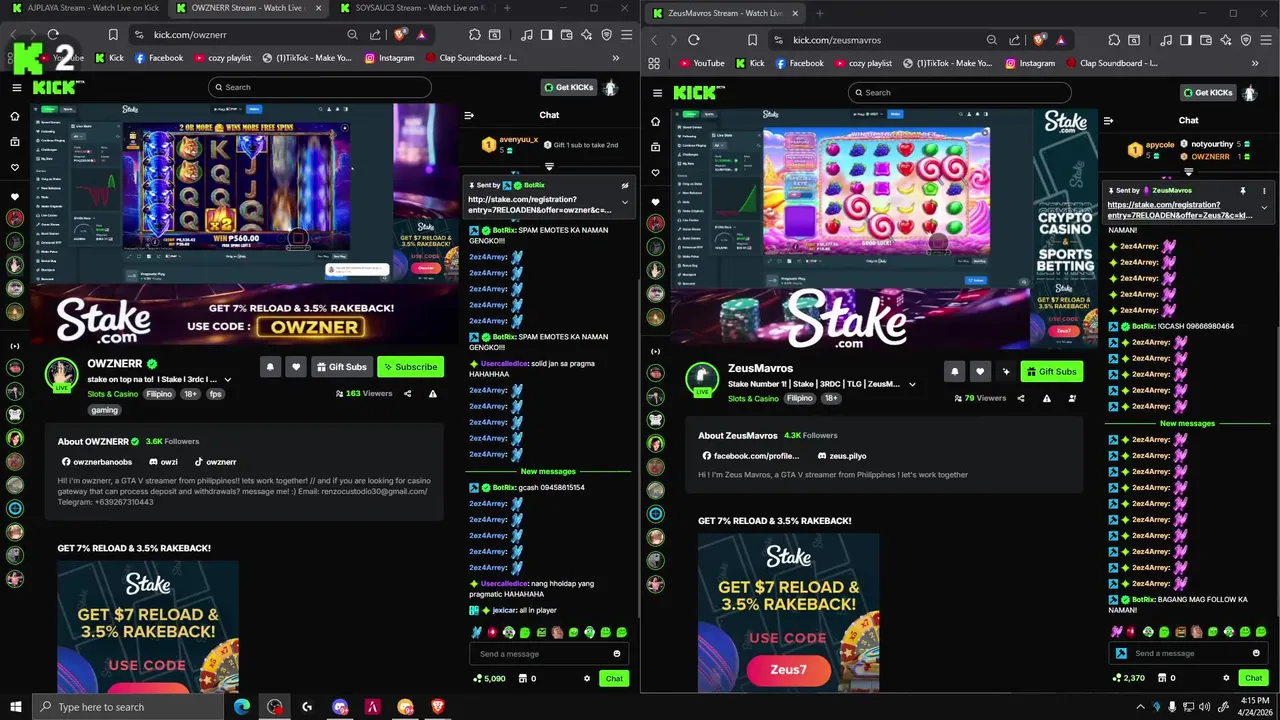Screen dimensions: 1280x720
Task: Click Gift Subs on the OWZNERR channel
Action: [341, 367]
